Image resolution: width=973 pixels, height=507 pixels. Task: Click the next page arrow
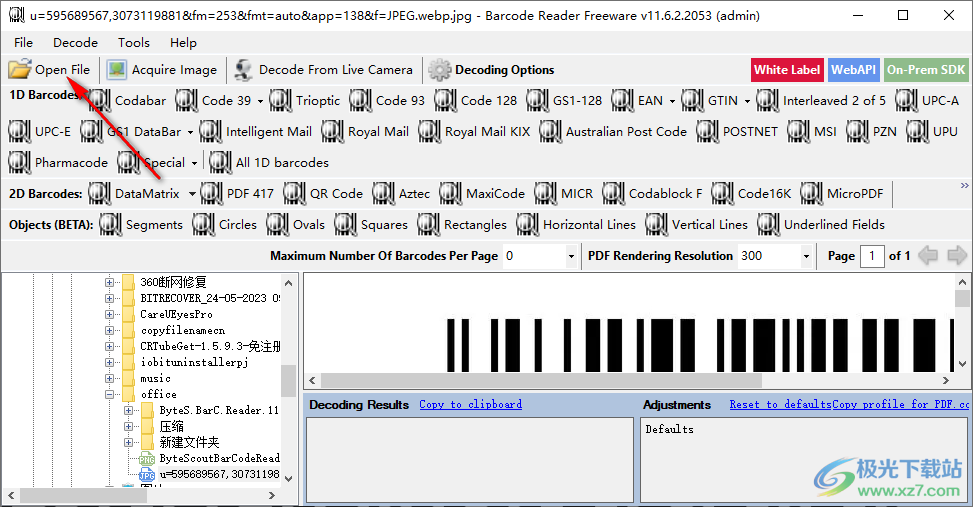957,255
